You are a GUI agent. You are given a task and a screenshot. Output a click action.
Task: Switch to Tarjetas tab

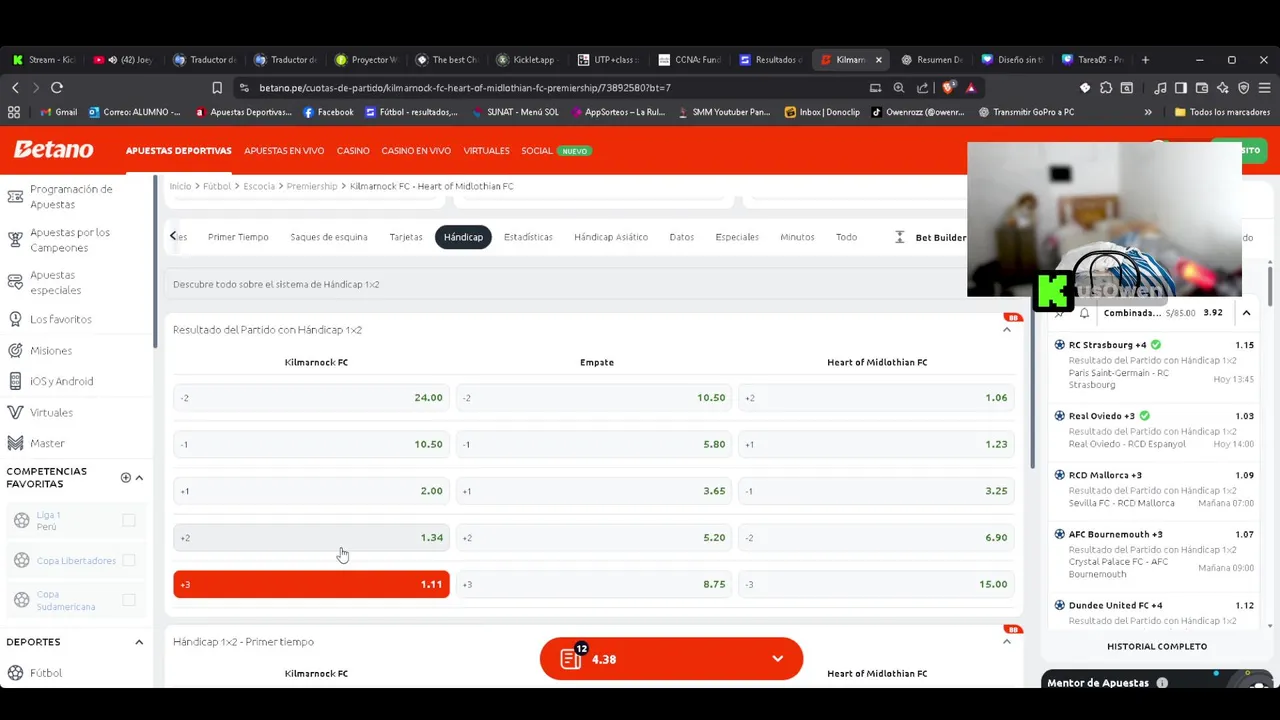click(406, 237)
